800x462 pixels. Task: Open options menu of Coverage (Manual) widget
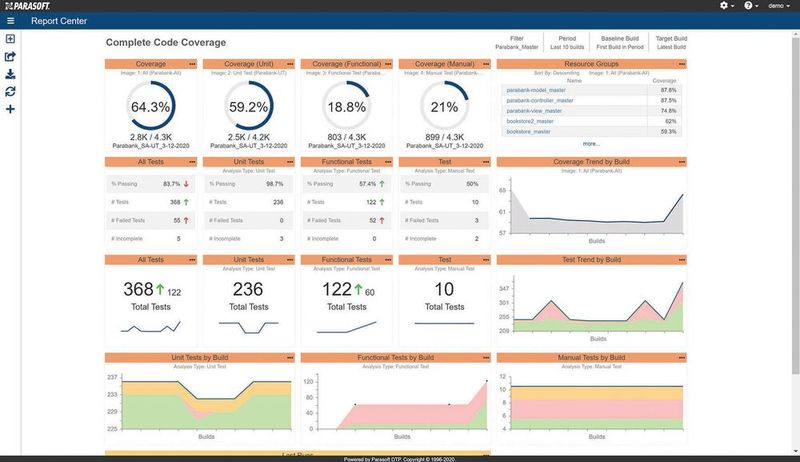tap(486, 64)
